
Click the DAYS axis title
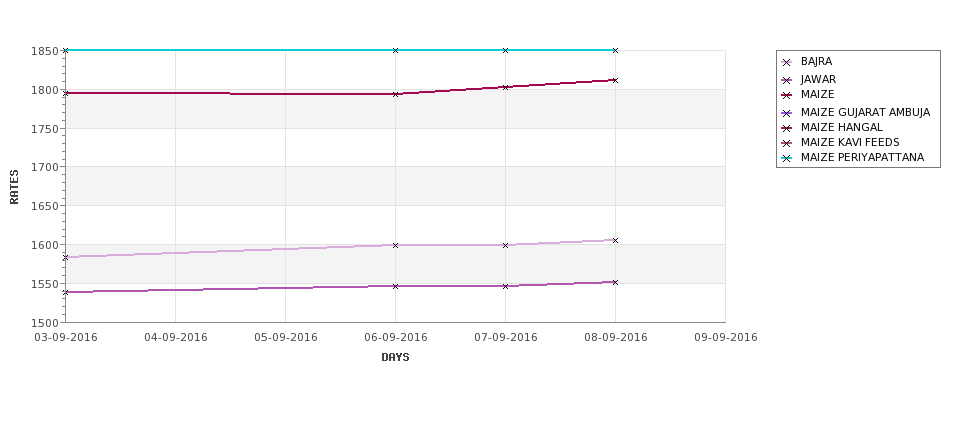pyautogui.click(x=395, y=357)
